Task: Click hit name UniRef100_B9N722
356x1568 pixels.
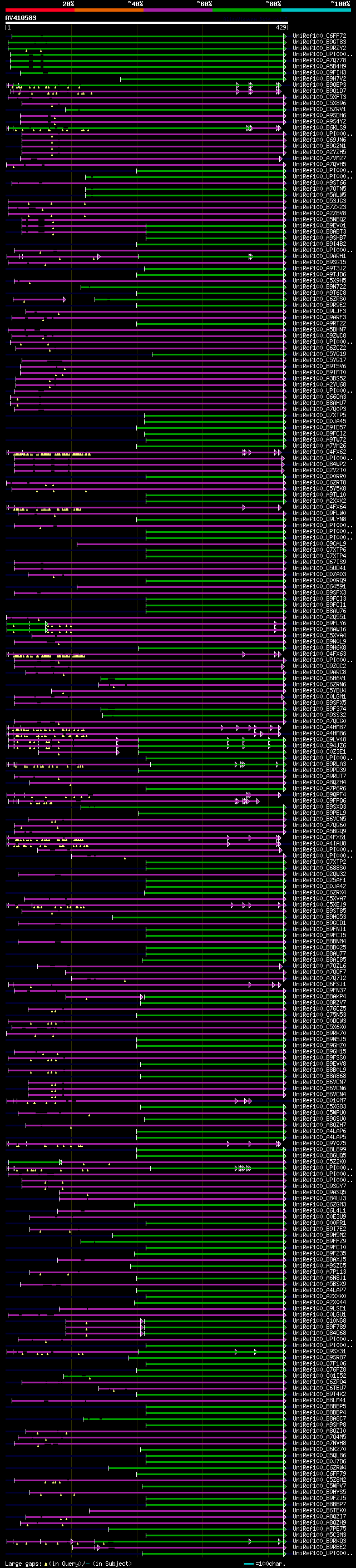Action: coord(319,286)
